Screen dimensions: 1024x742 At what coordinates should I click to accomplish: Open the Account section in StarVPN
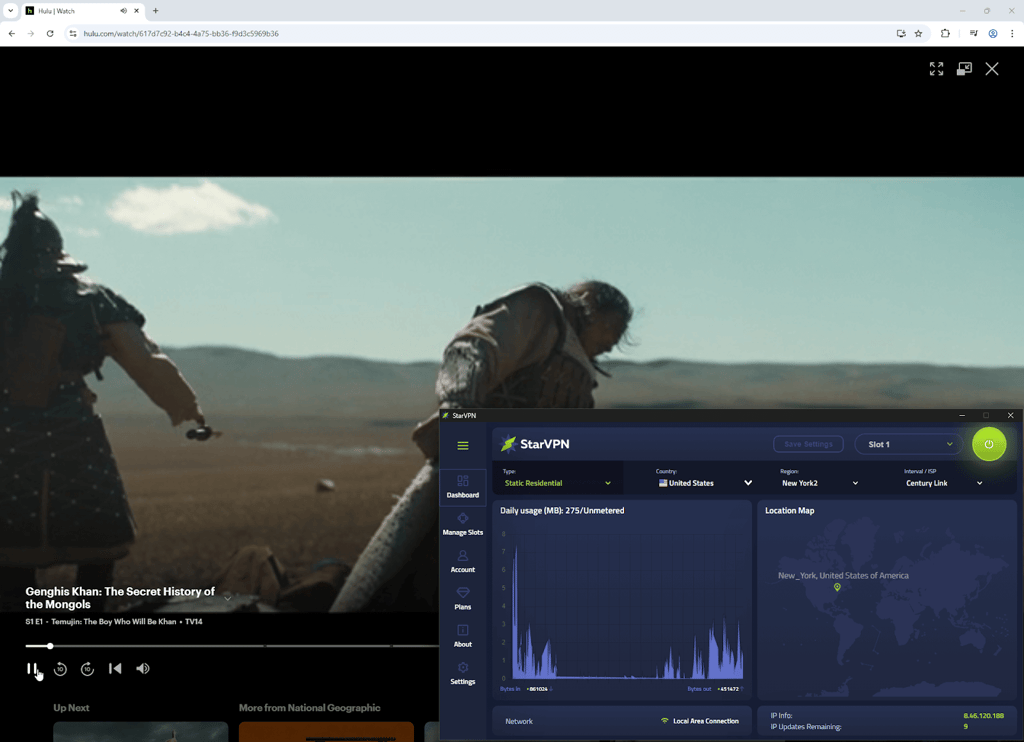462,562
